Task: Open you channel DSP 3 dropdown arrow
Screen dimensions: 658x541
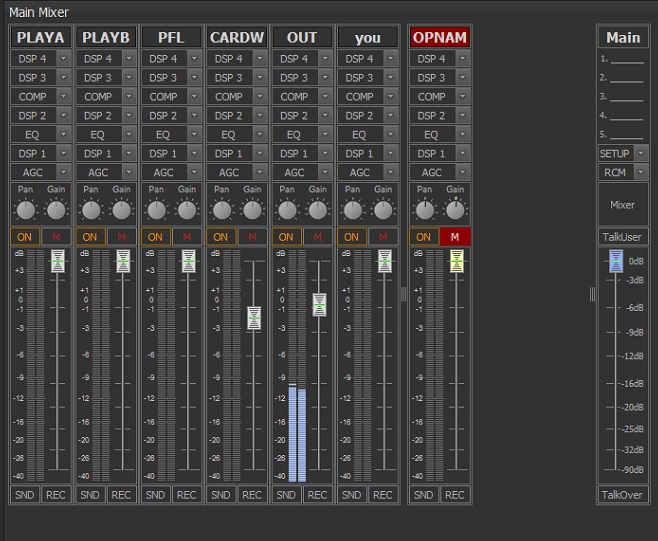Action: pyautogui.click(x=391, y=78)
